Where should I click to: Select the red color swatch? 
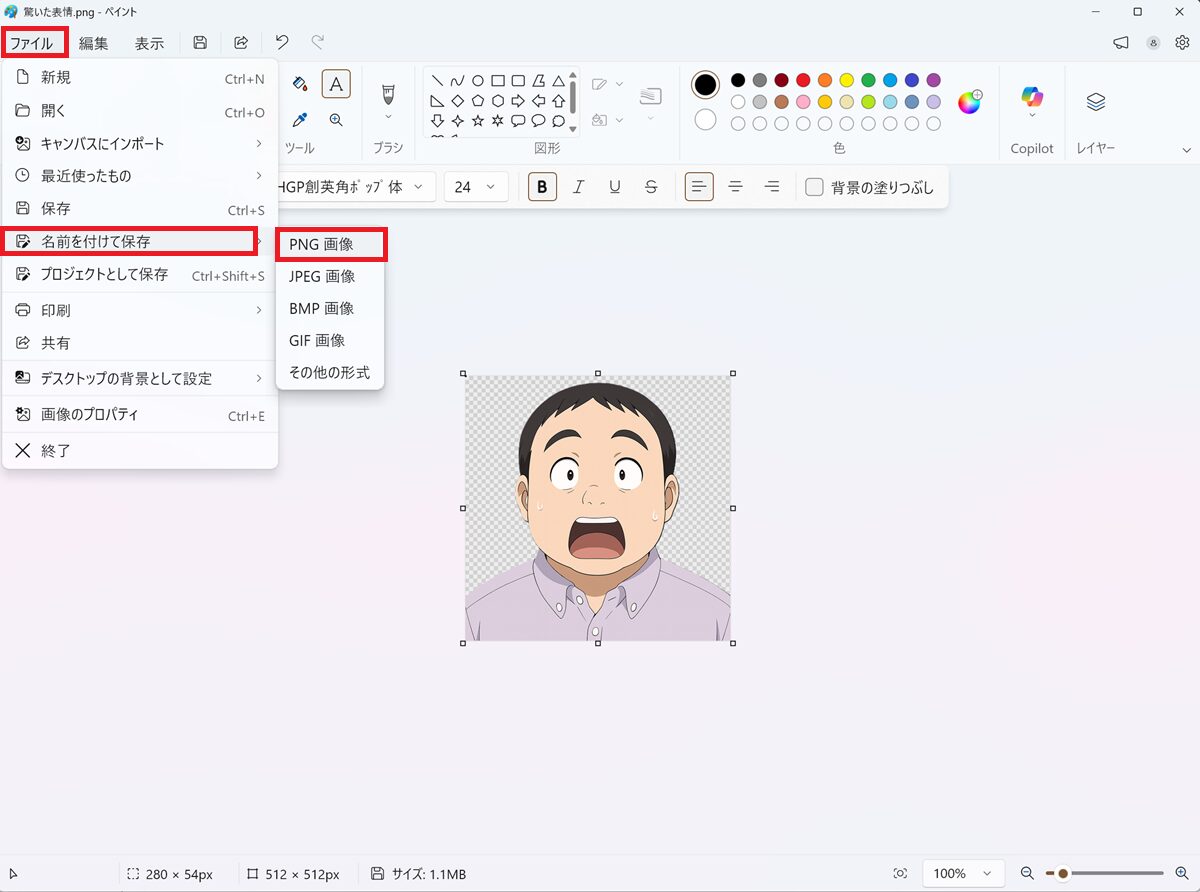pos(802,80)
